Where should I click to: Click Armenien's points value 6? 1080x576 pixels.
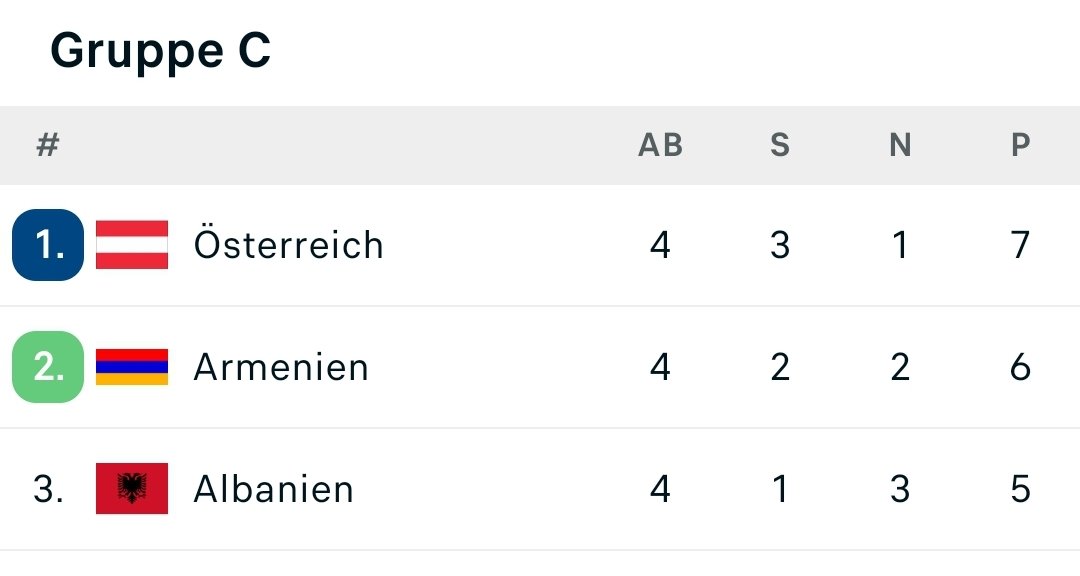[x=1021, y=367]
